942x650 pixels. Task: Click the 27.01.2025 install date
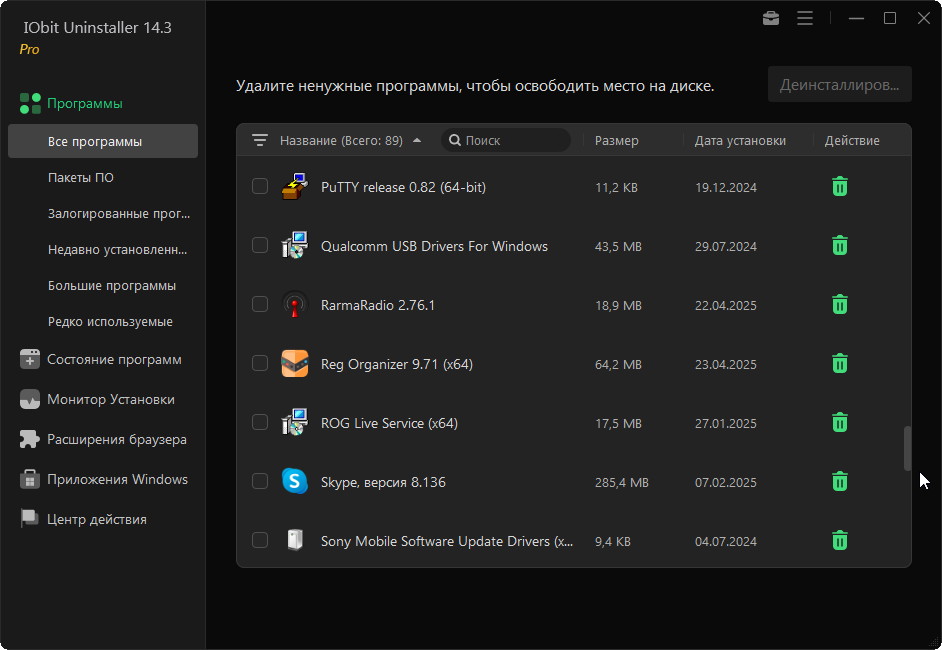[726, 424]
